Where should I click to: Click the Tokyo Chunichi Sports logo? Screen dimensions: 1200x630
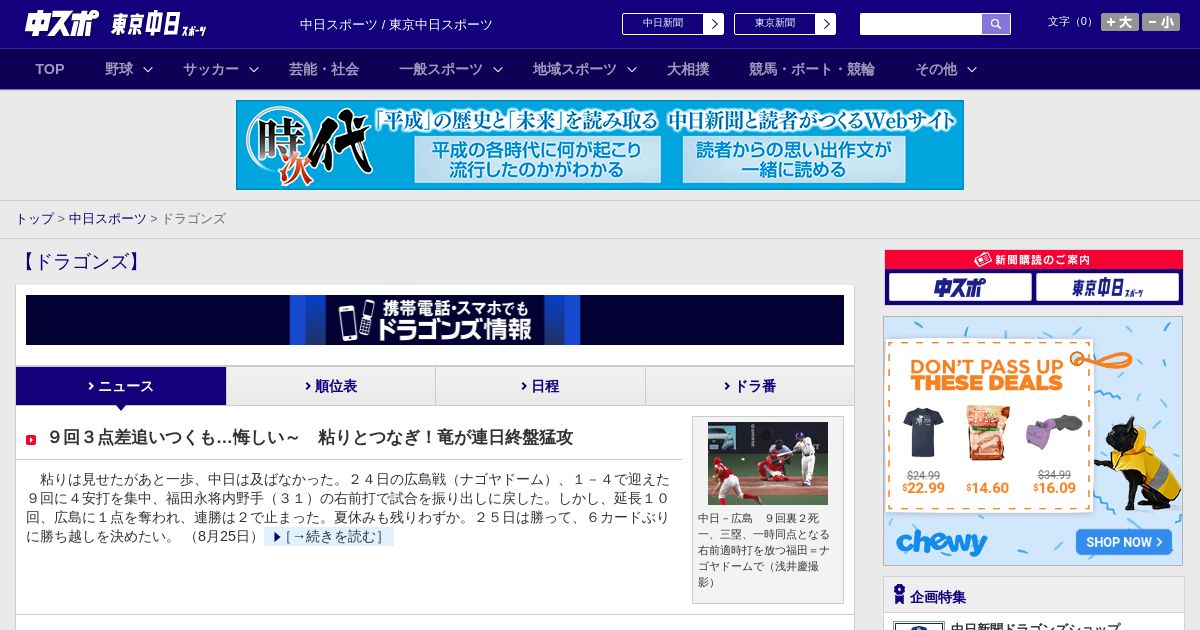click(x=159, y=24)
